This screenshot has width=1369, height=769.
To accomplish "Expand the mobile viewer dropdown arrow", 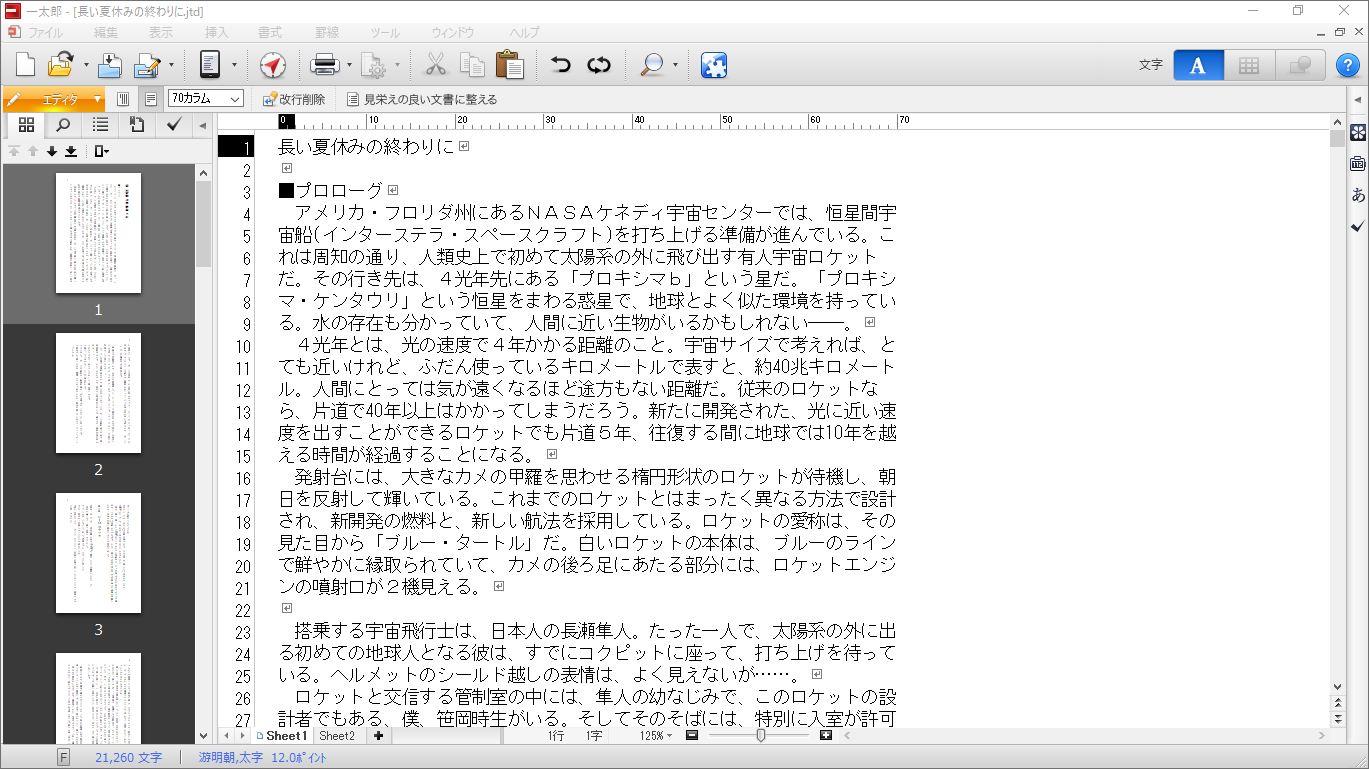I will coord(234,65).
